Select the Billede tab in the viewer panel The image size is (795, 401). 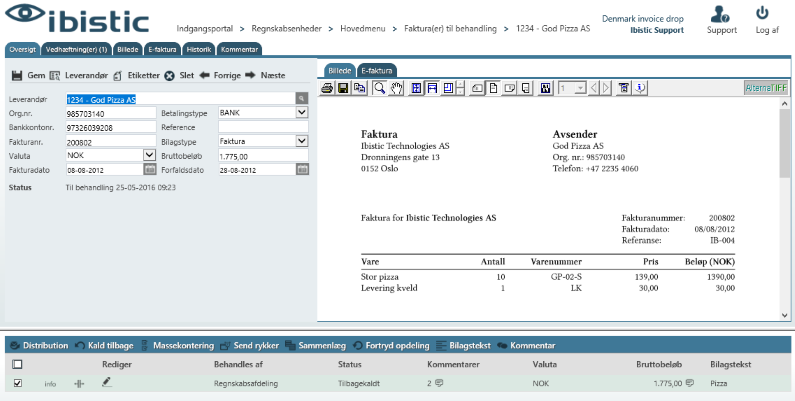click(339, 70)
